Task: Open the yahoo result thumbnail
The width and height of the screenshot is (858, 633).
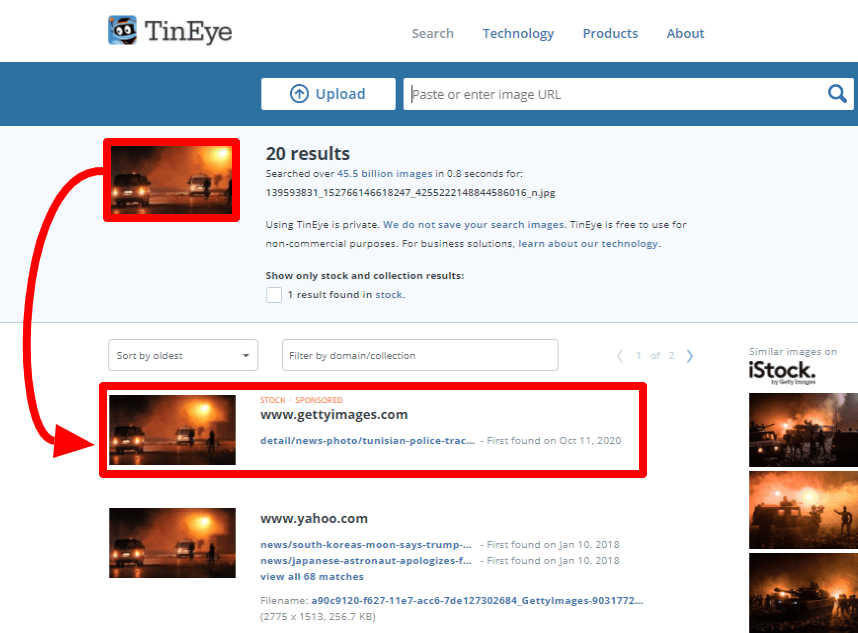Action: tap(172, 543)
